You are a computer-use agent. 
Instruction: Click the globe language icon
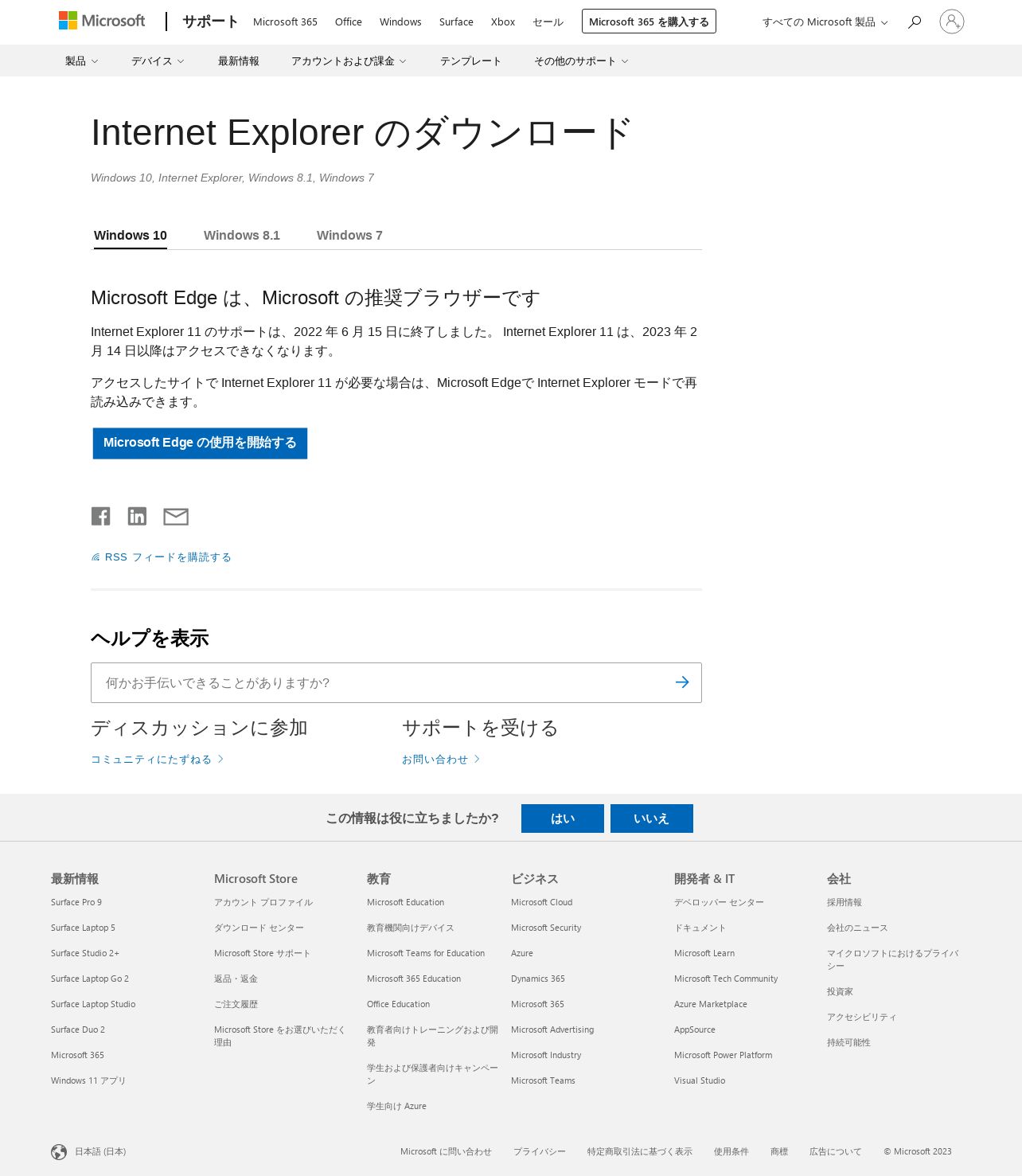click(x=59, y=1152)
